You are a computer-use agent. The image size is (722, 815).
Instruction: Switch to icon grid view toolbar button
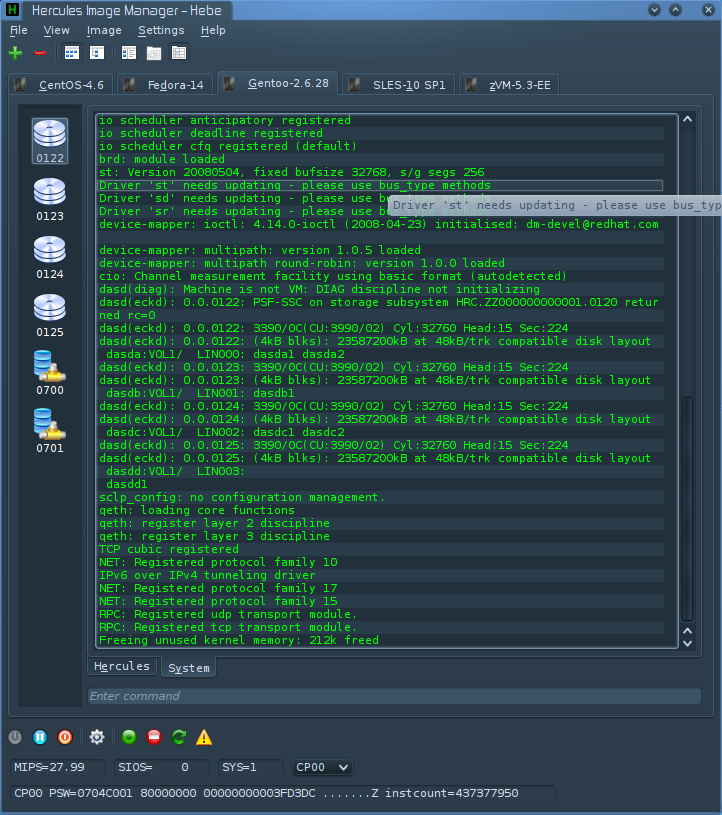tap(72, 53)
